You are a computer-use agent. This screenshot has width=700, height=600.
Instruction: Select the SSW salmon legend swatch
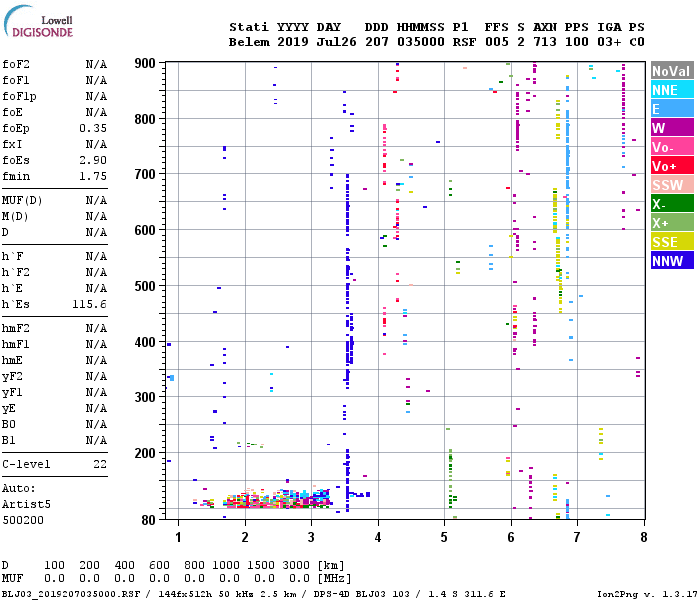click(x=672, y=185)
